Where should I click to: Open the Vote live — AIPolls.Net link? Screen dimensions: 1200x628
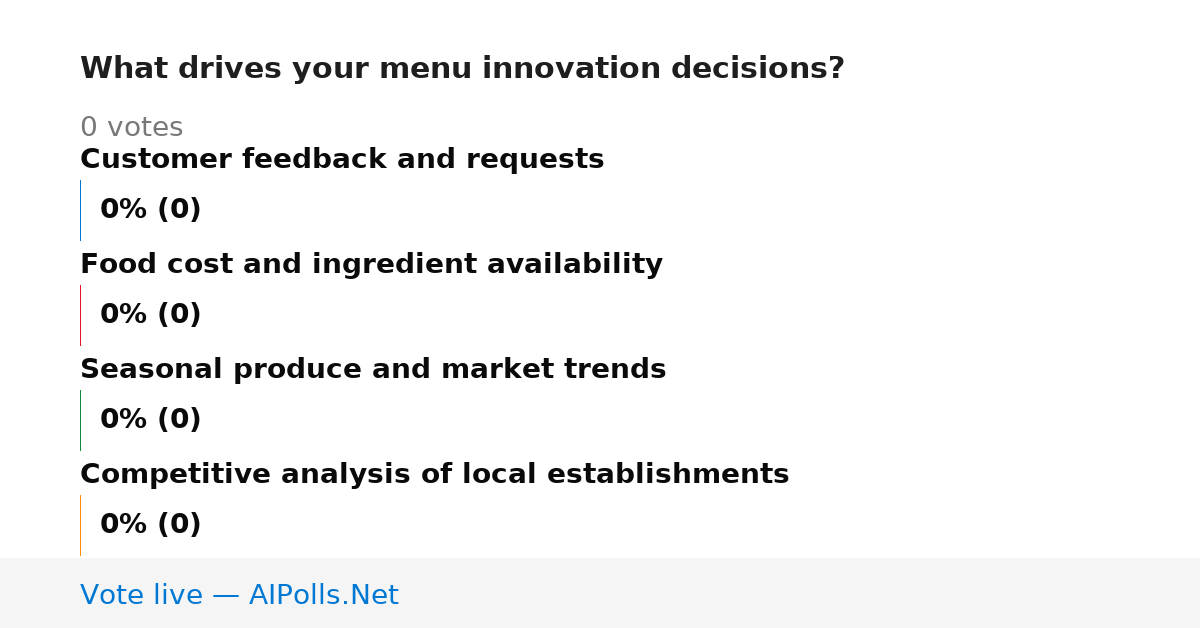coord(239,595)
